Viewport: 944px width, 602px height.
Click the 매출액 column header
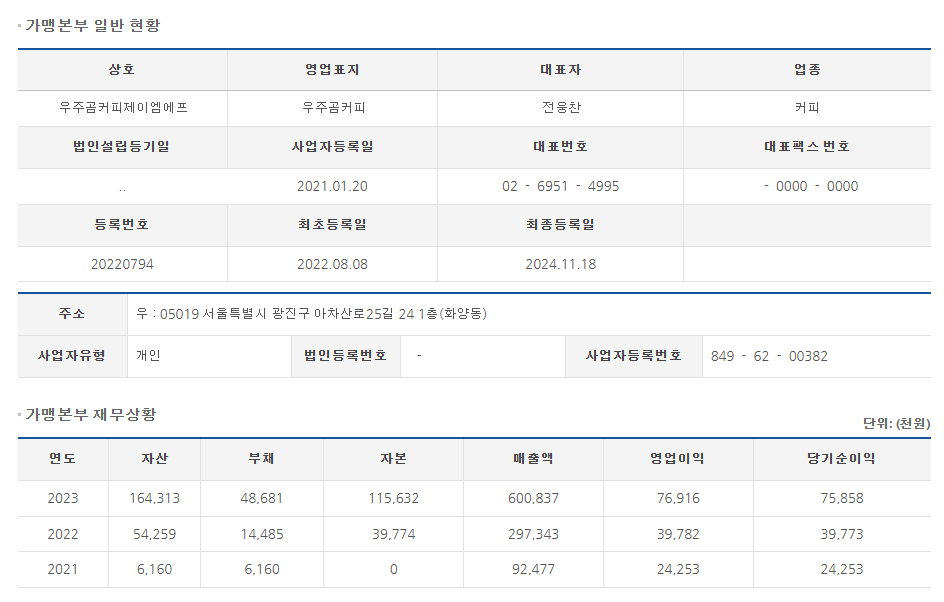tap(533, 459)
